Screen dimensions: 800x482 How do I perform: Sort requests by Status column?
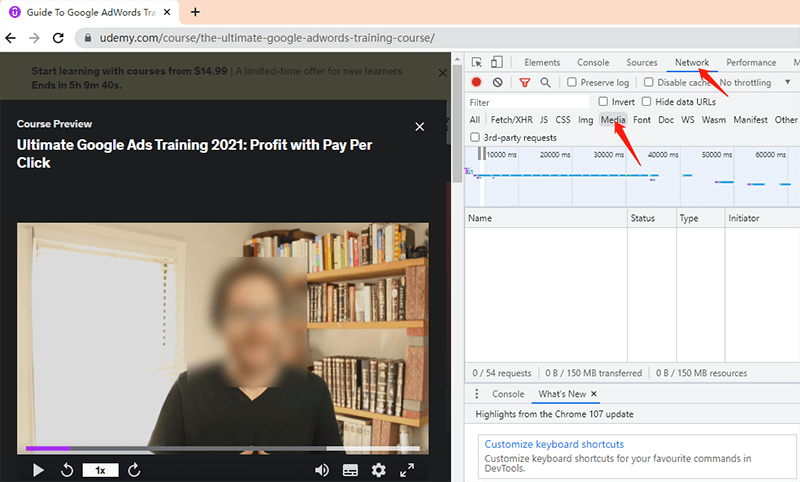[652, 218]
